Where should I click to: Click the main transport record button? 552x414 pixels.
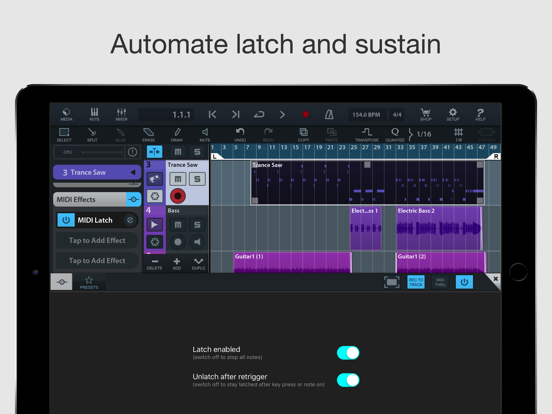[306, 114]
